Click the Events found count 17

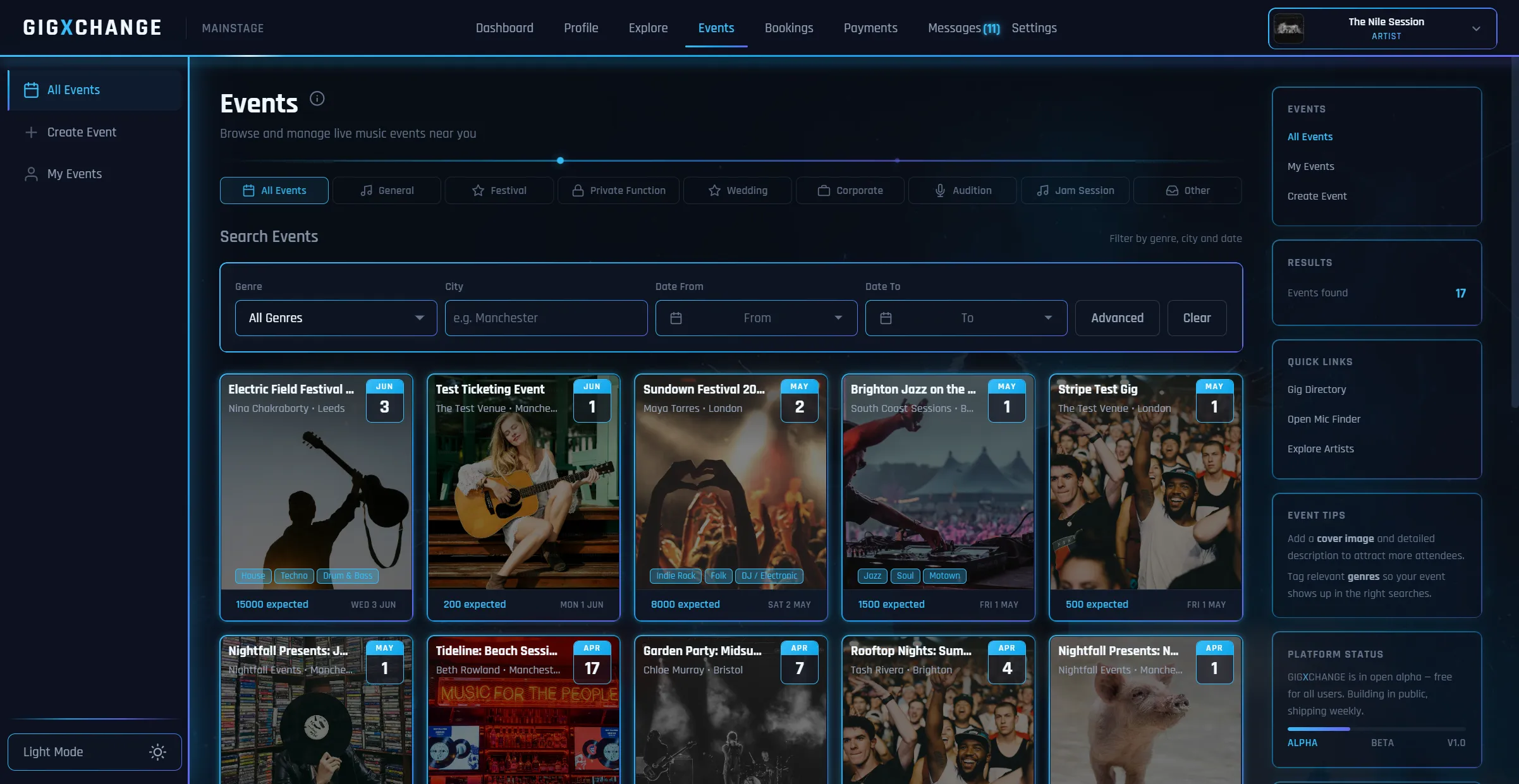point(1460,293)
